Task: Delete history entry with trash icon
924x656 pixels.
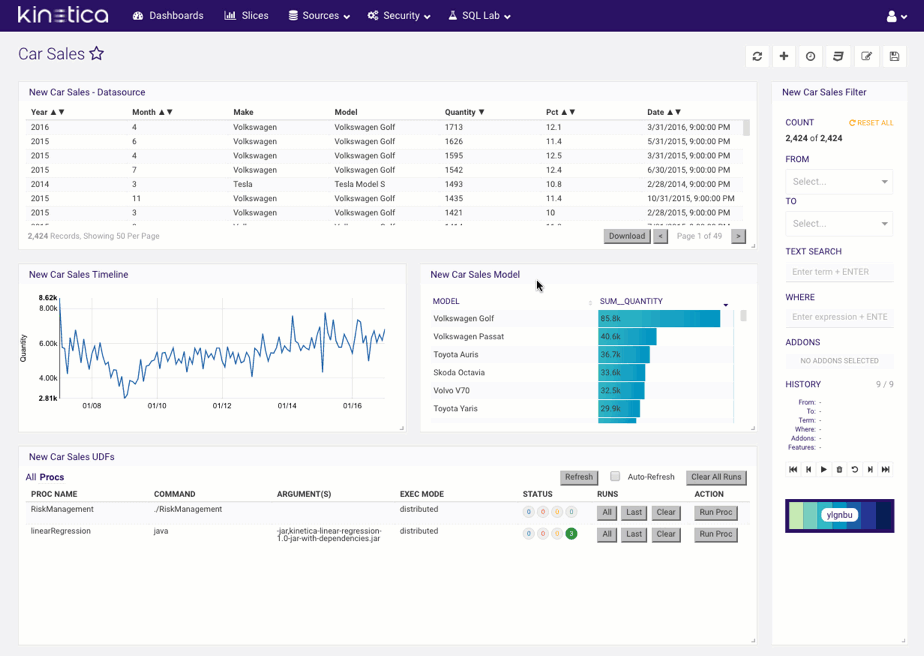Action: pyautogui.click(x=839, y=469)
